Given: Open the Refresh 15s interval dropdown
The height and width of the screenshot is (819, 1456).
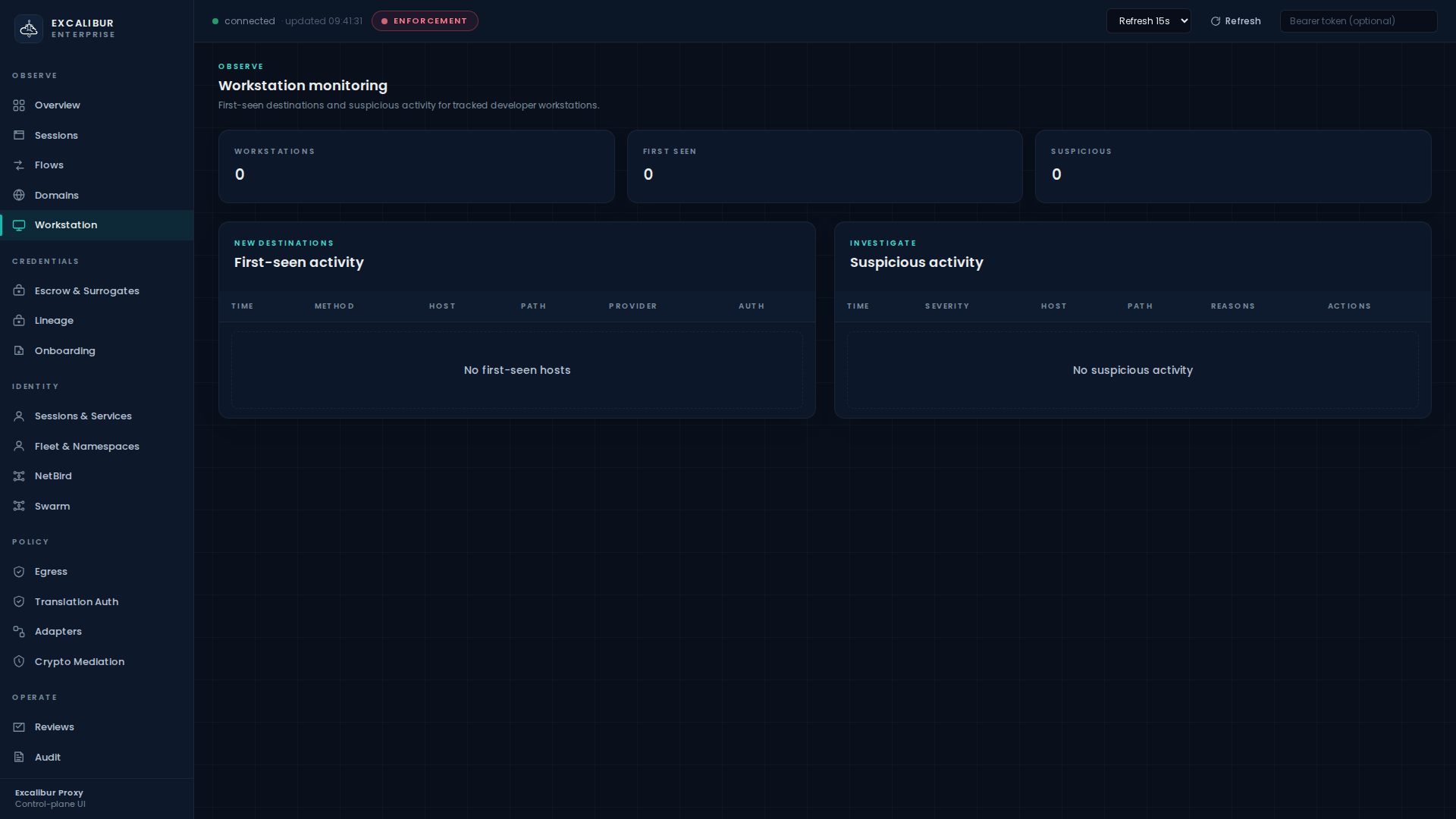Looking at the screenshot, I should pos(1148,21).
